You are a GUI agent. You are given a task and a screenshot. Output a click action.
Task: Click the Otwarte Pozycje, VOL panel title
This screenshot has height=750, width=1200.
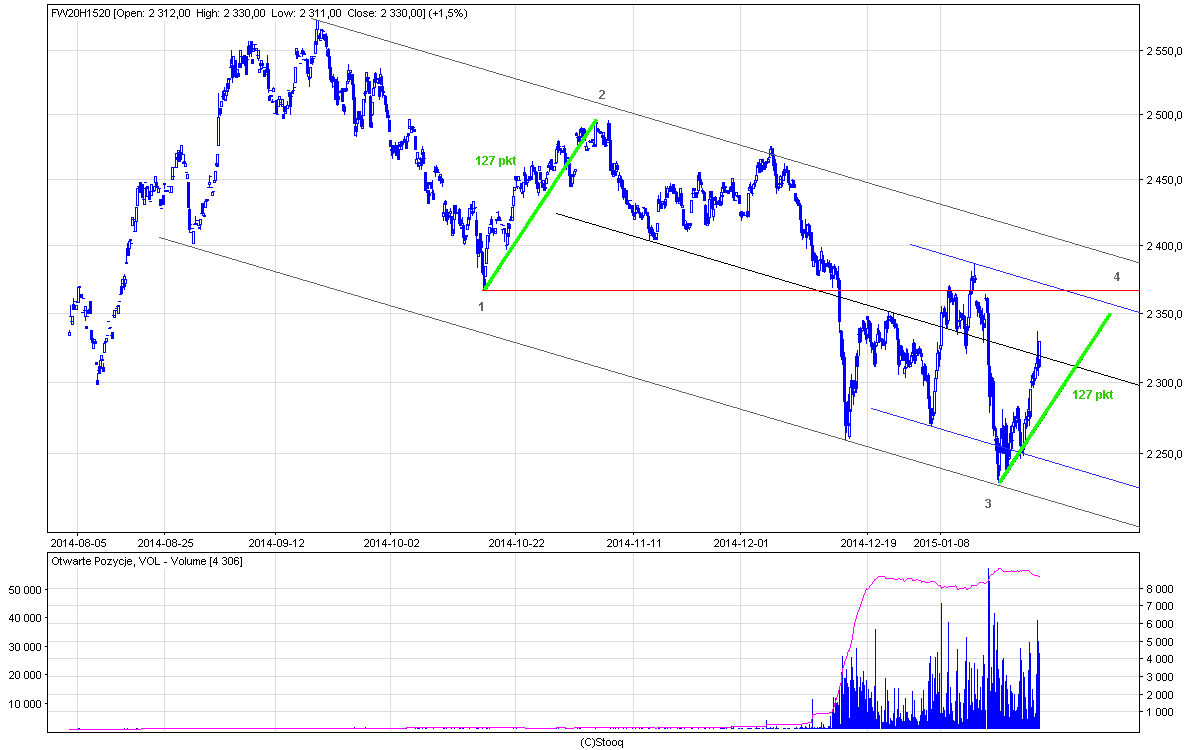click(146, 562)
